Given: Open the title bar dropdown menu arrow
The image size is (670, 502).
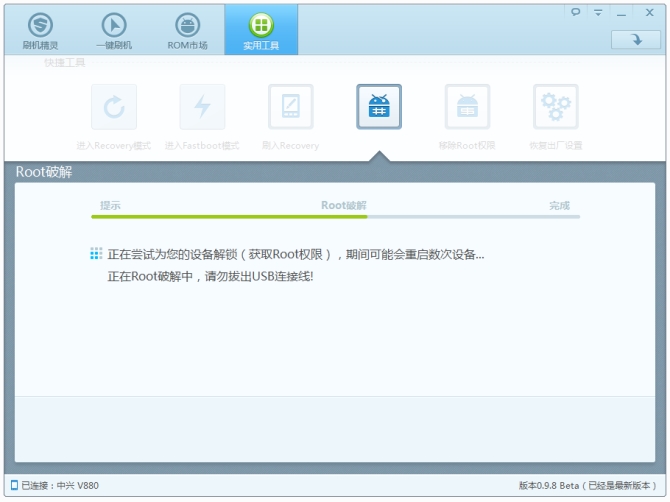Looking at the screenshot, I should tap(598, 12).
